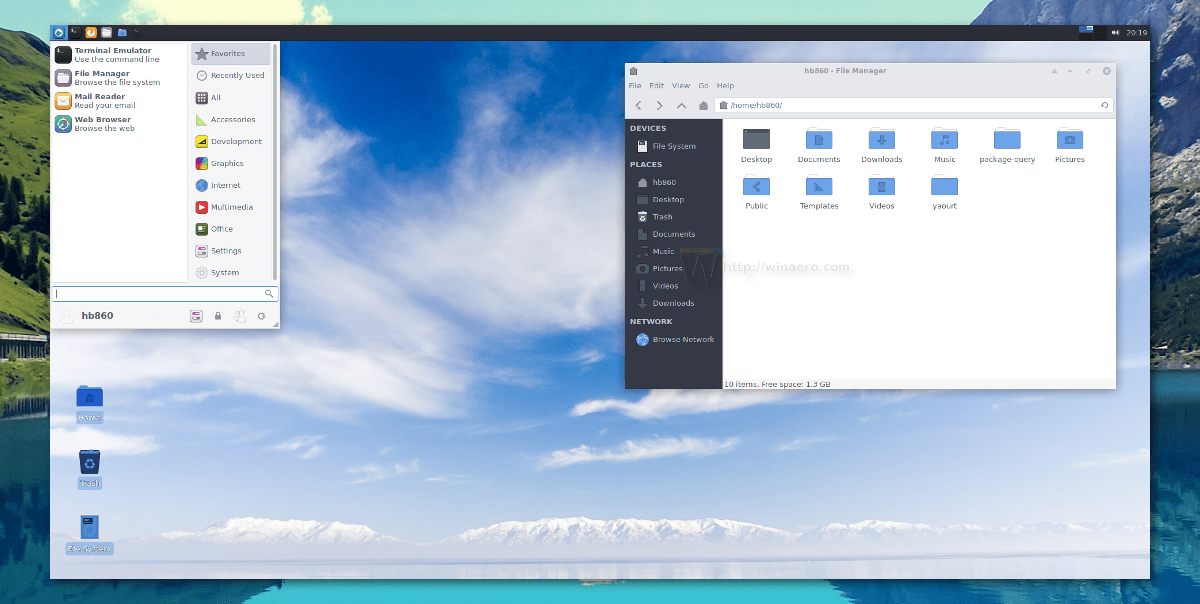Open the Go menu in File Manager
This screenshot has height=604, width=1200.
(703, 85)
